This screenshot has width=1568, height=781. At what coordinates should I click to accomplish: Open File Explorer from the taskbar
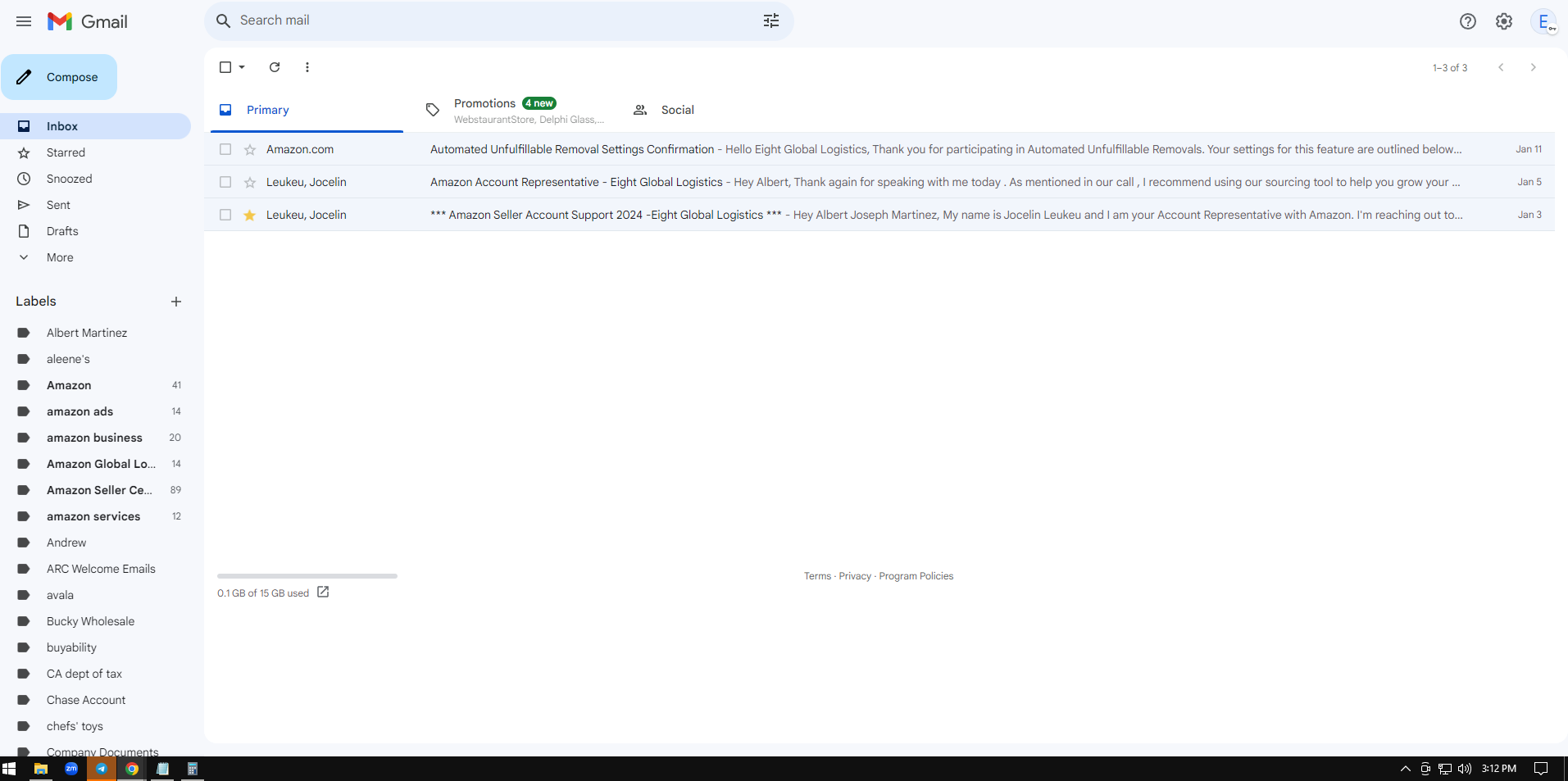(40, 769)
